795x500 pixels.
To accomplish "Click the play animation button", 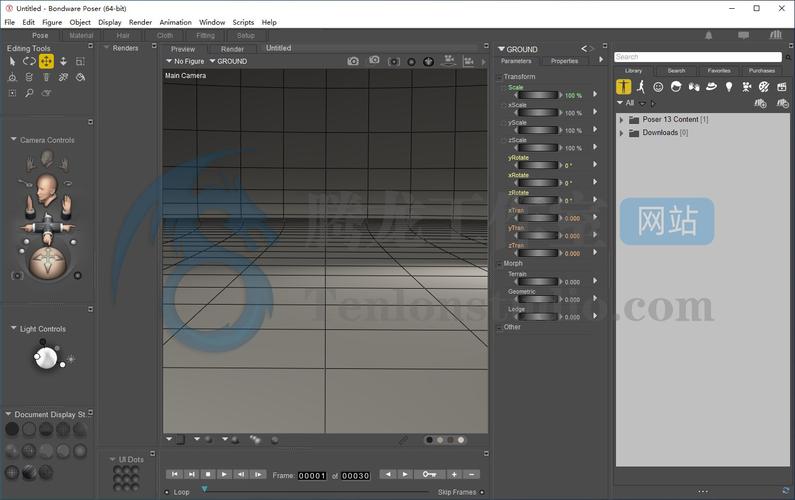I will [224, 474].
